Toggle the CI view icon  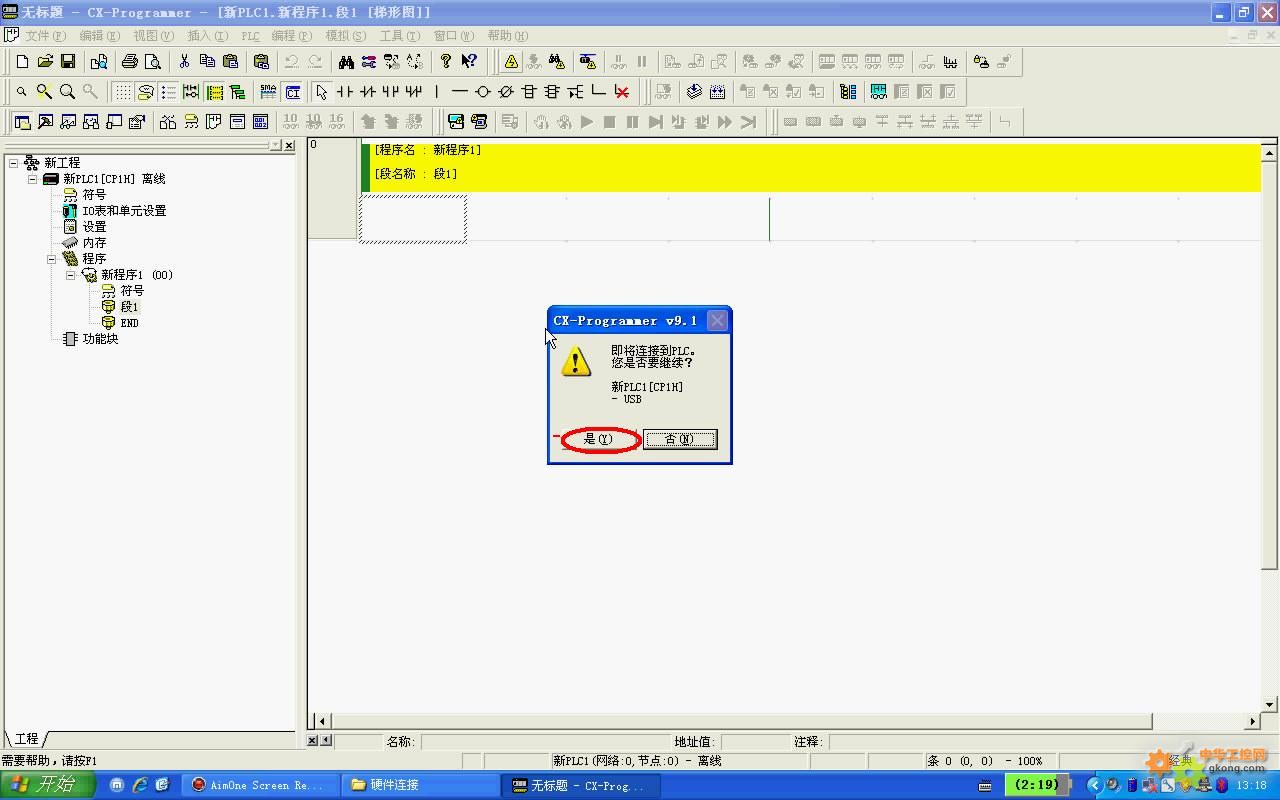click(293, 92)
